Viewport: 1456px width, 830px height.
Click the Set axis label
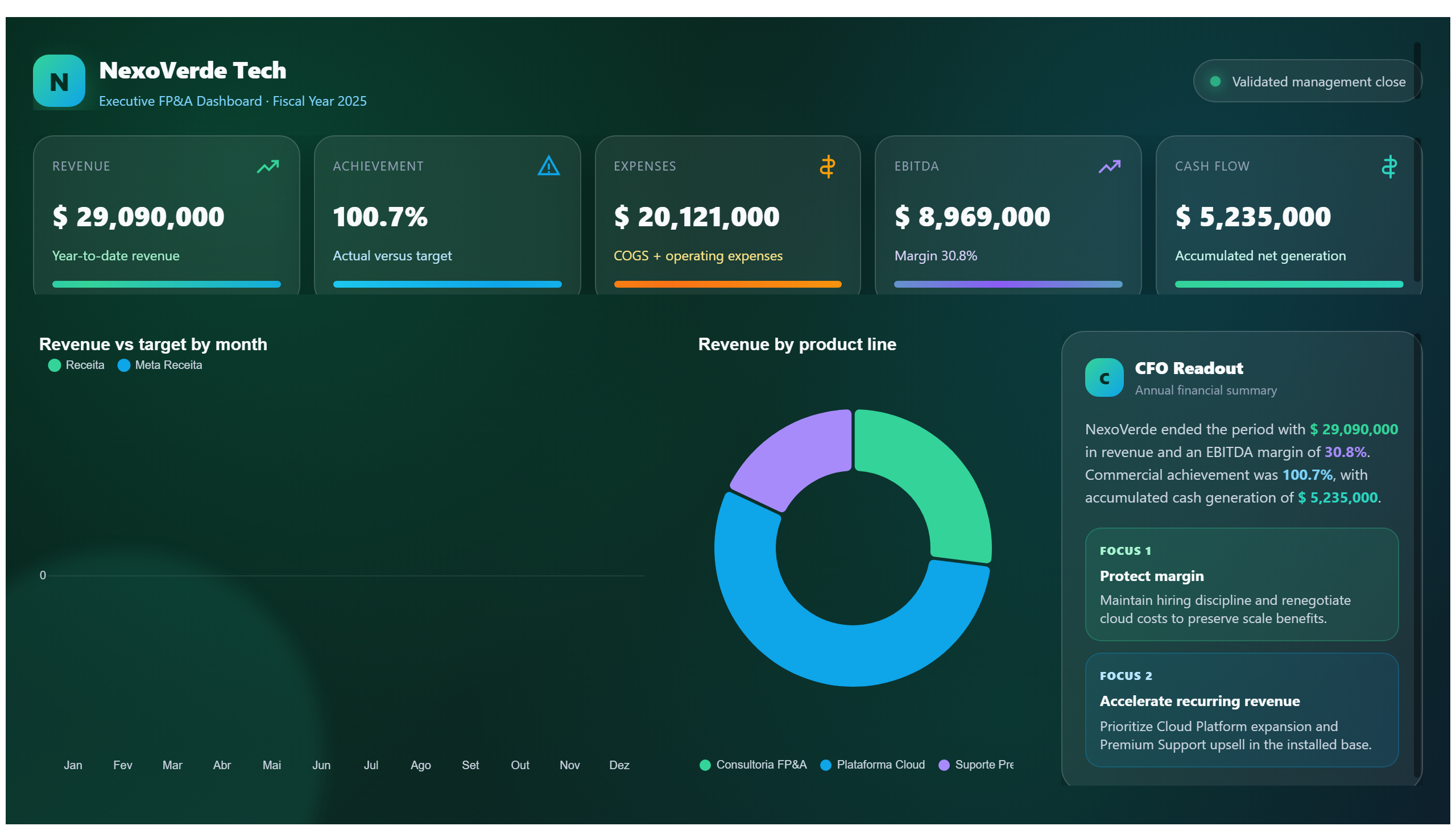click(x=470, y=765)
